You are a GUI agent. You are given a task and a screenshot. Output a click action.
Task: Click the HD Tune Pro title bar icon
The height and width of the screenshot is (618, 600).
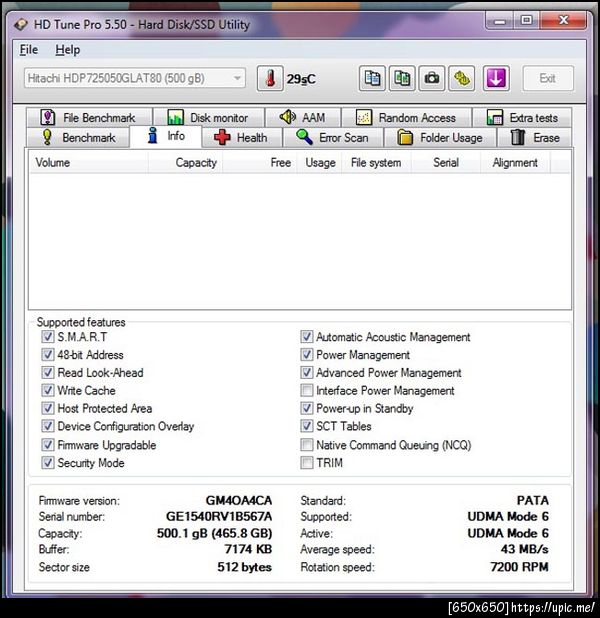20,24
